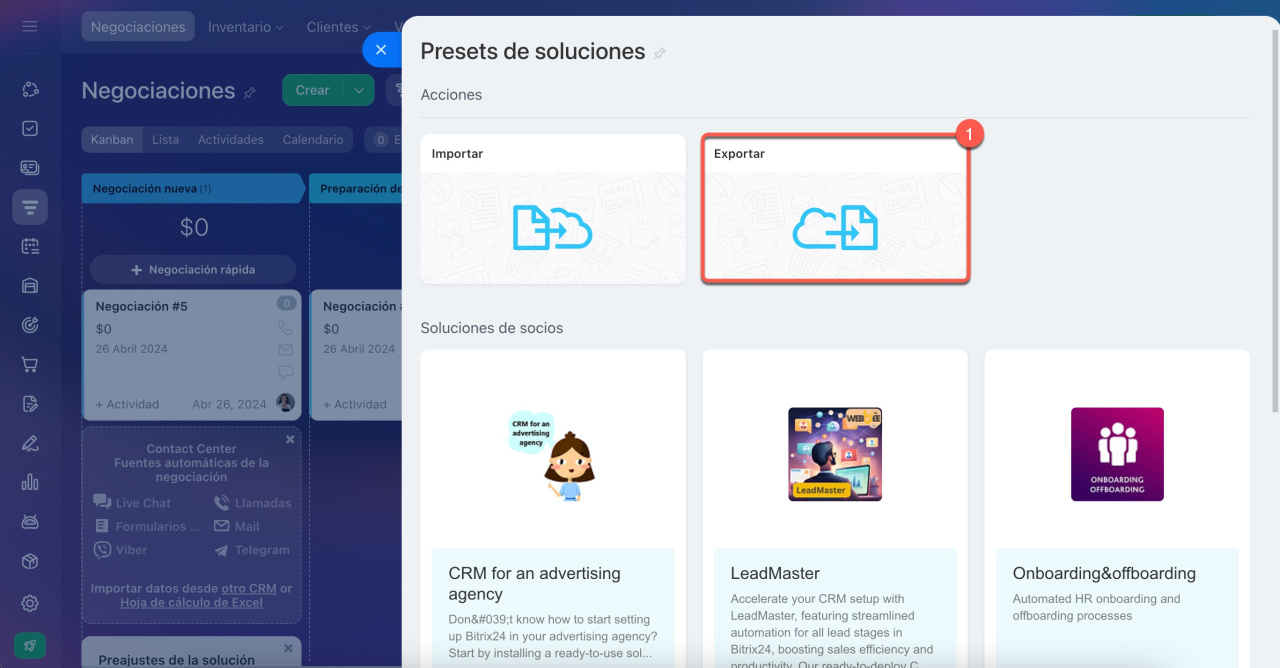Open the Onboarding&offboarding solution thumbnail
Image resolution: width=1280 pixels, height=668 pixels.
[x=1117, y=454]
